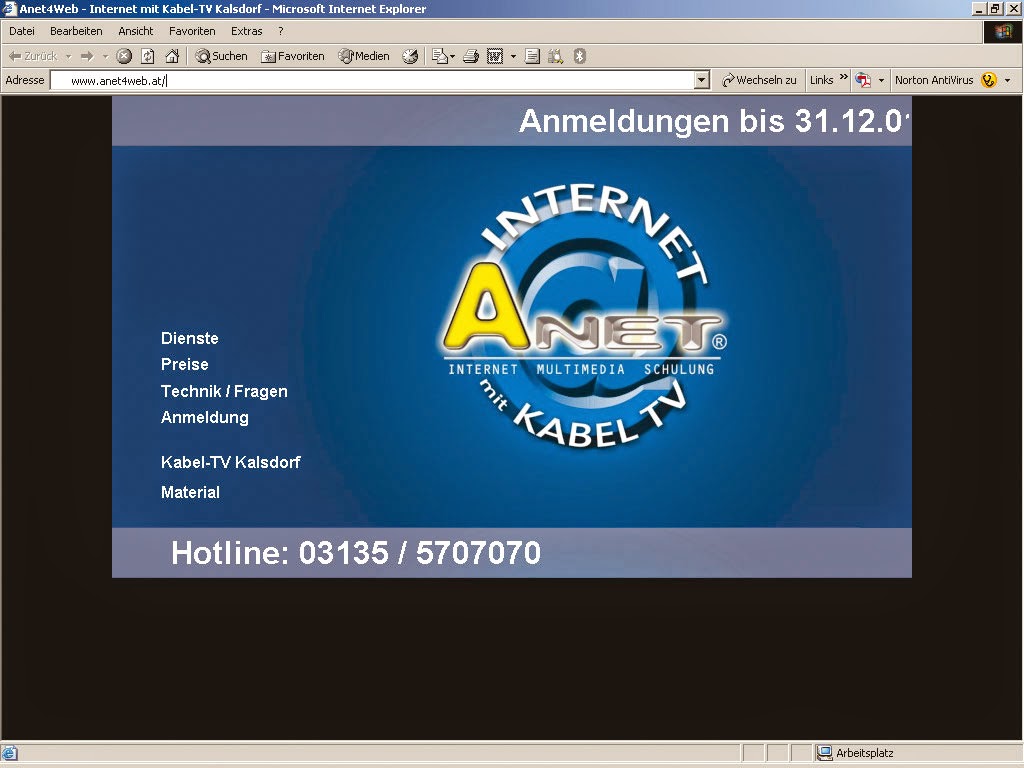
Task: Stop page loading with the X icon
Action: 124,56
